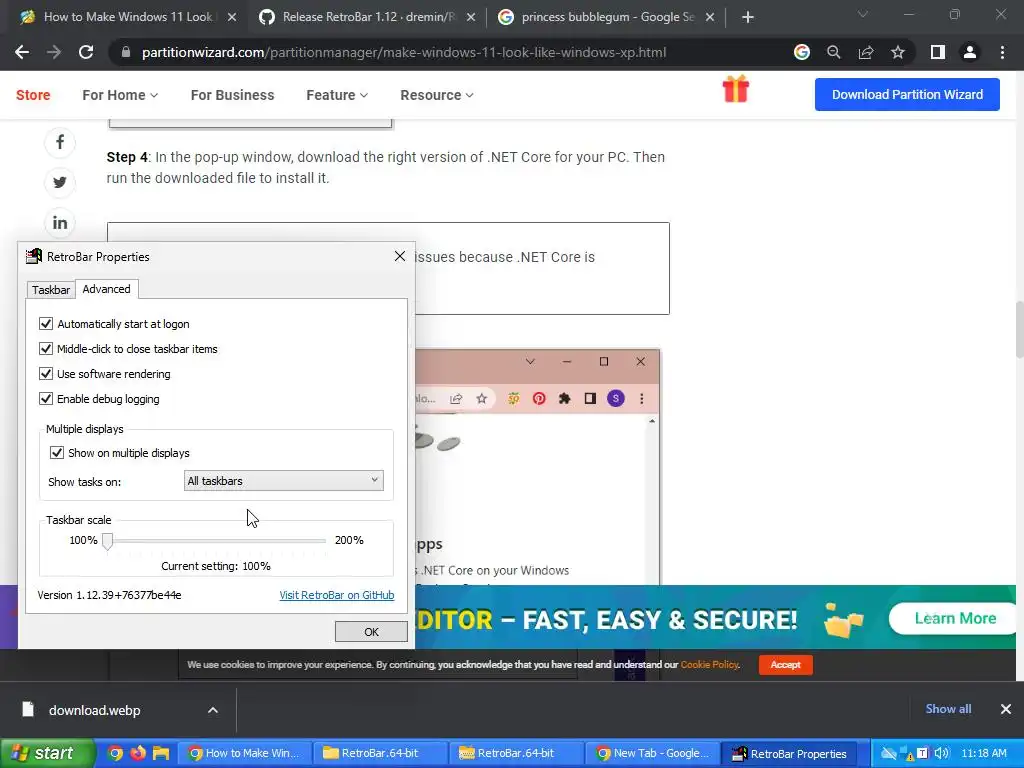Reload the partitionwizard page
The width and height of the screenshot is (1024, 768).
pyautogui.click(x=86, y=52)
